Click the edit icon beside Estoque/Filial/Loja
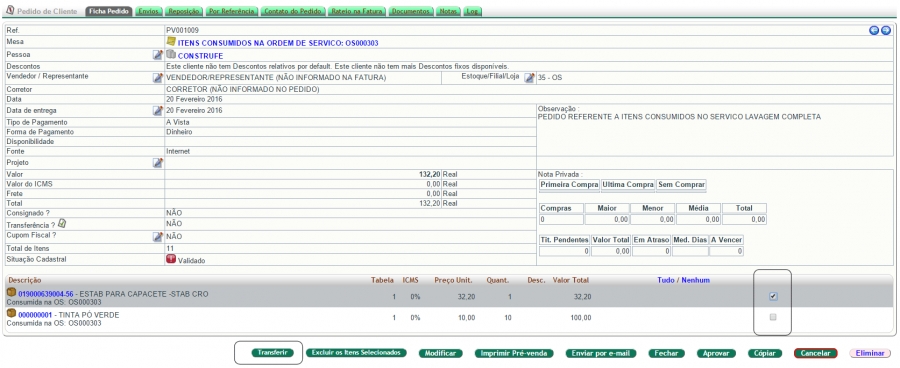The image size is (900, 368). [529, 78]
